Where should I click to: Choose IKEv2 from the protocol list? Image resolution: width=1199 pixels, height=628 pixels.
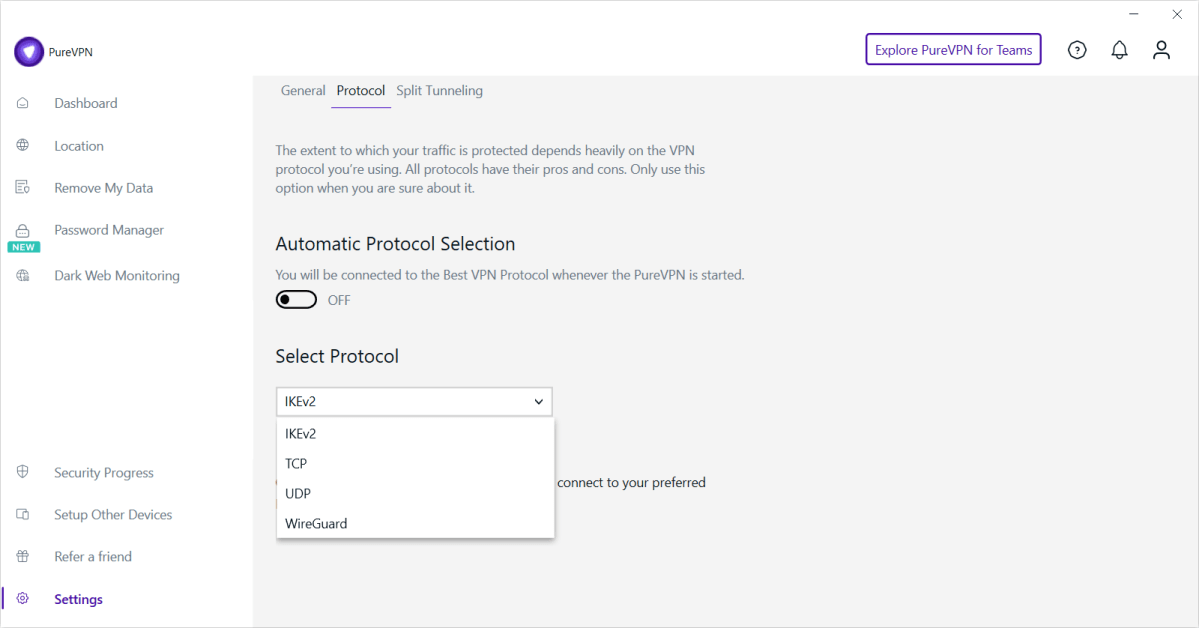[415, 434]
